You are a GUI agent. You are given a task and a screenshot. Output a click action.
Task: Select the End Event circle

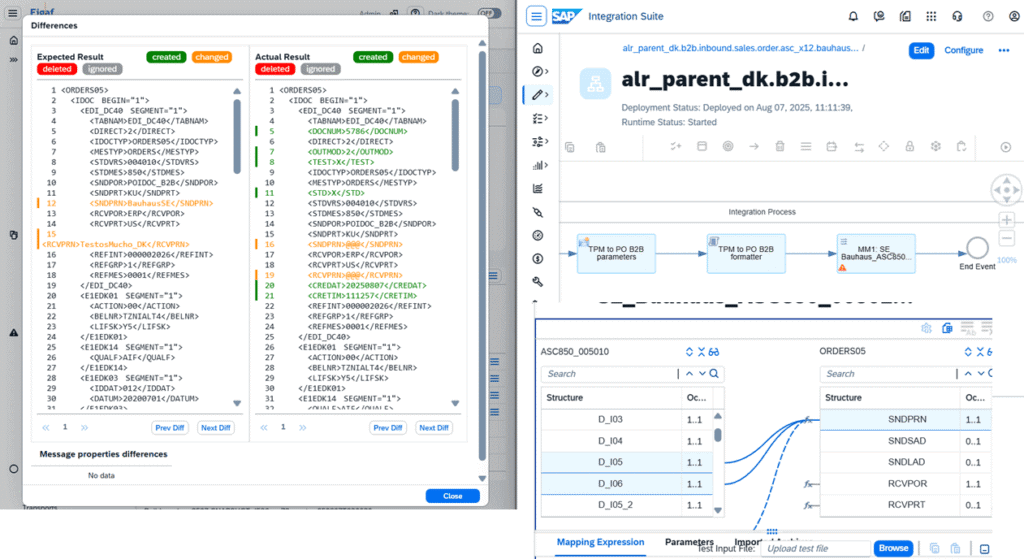point(977,248)
